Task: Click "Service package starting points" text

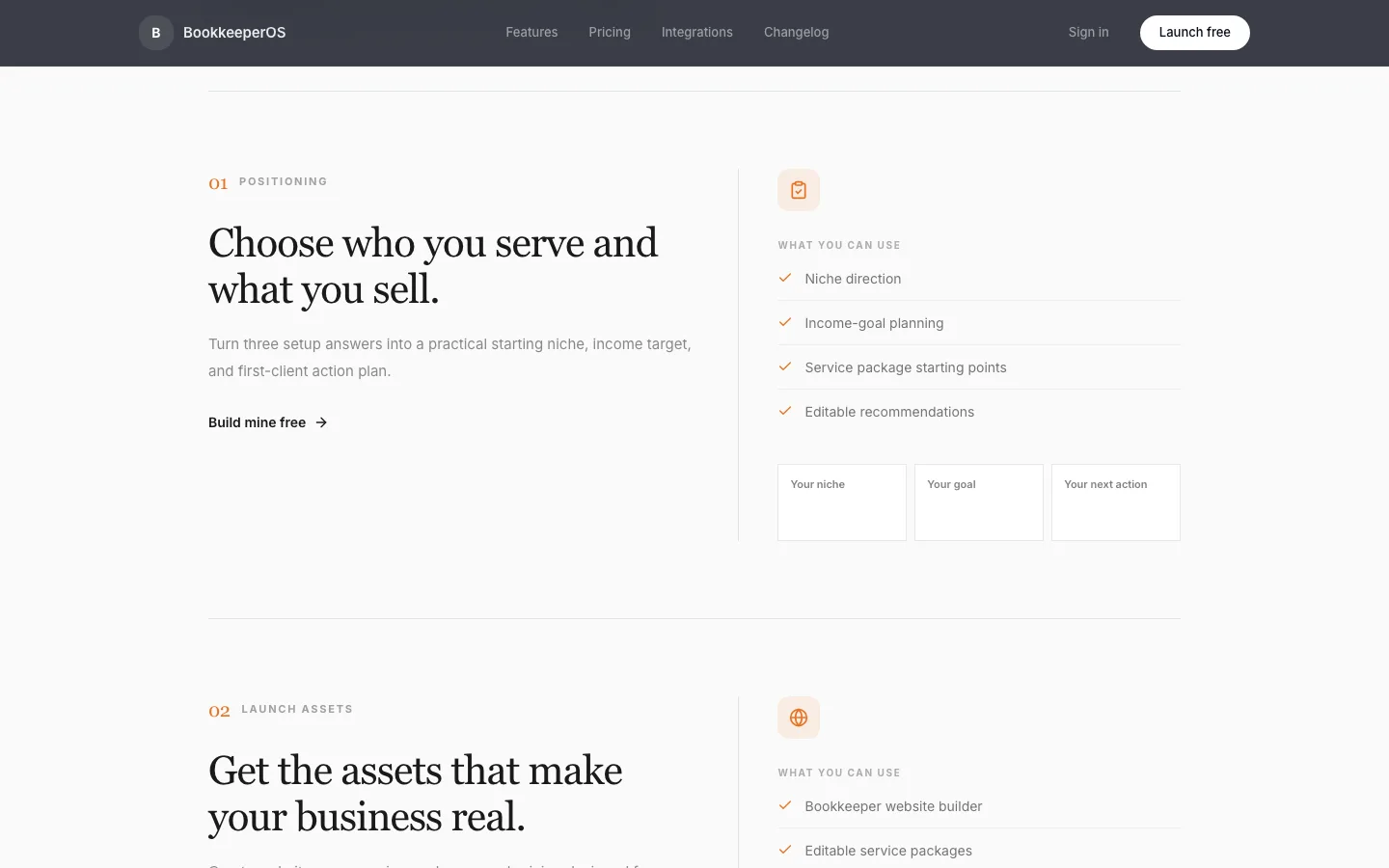Action: (x=906, y=367)
